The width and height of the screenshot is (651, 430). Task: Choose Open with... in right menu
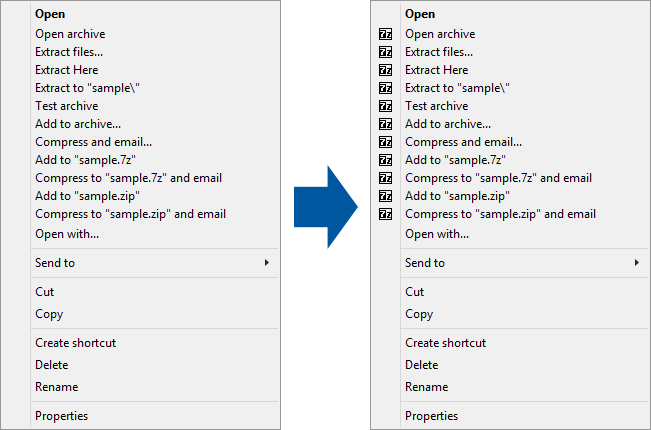(x=437, y=234)
